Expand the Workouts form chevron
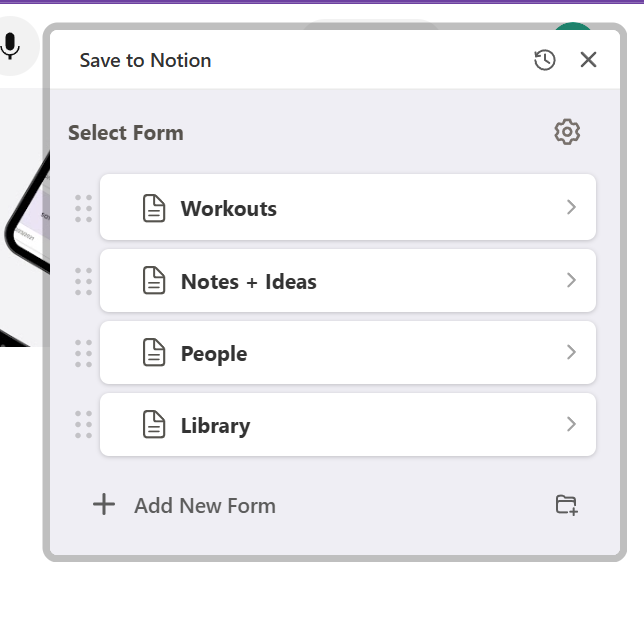The height and width of the screenshot is (631, 644). click(571, 207)
